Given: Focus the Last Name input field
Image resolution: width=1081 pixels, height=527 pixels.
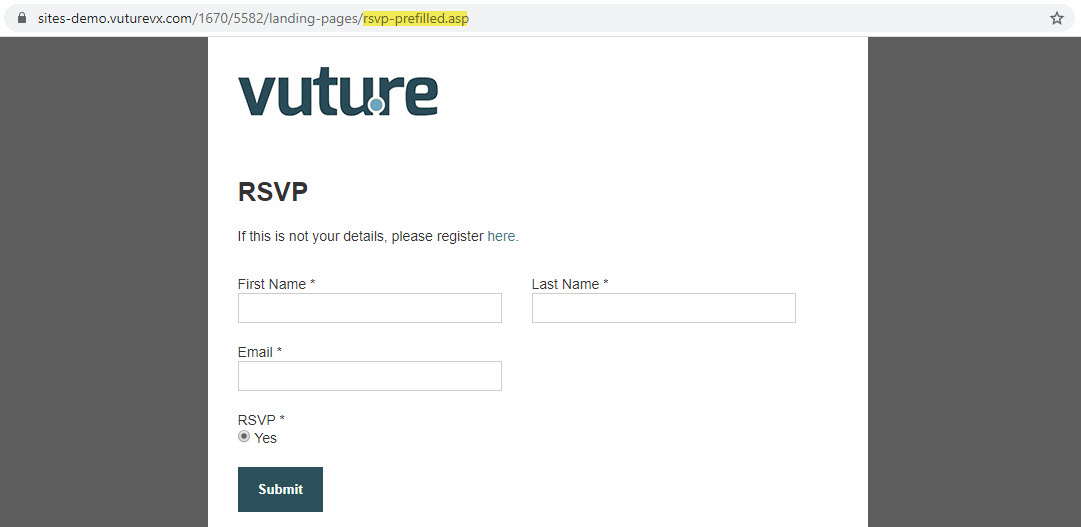Looking at the screenshot, I should click(x=663, y=308).
